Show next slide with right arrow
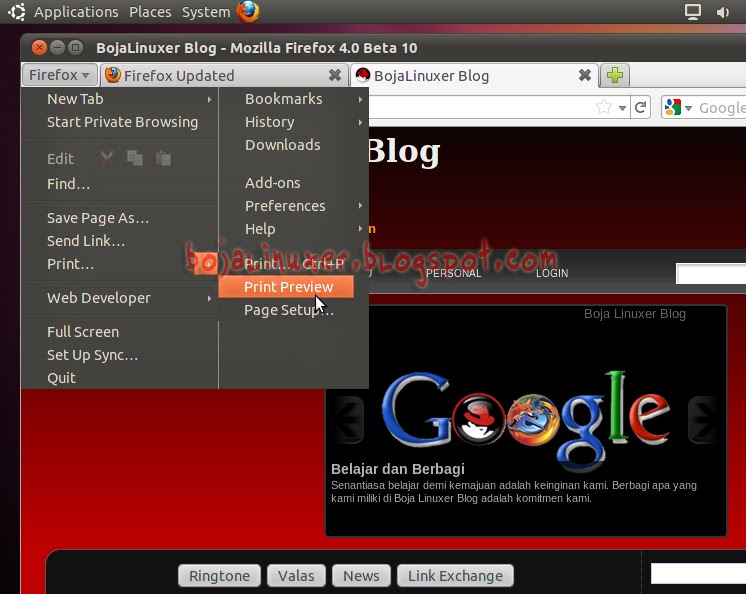The image size is (746, 594). [702, 419]
